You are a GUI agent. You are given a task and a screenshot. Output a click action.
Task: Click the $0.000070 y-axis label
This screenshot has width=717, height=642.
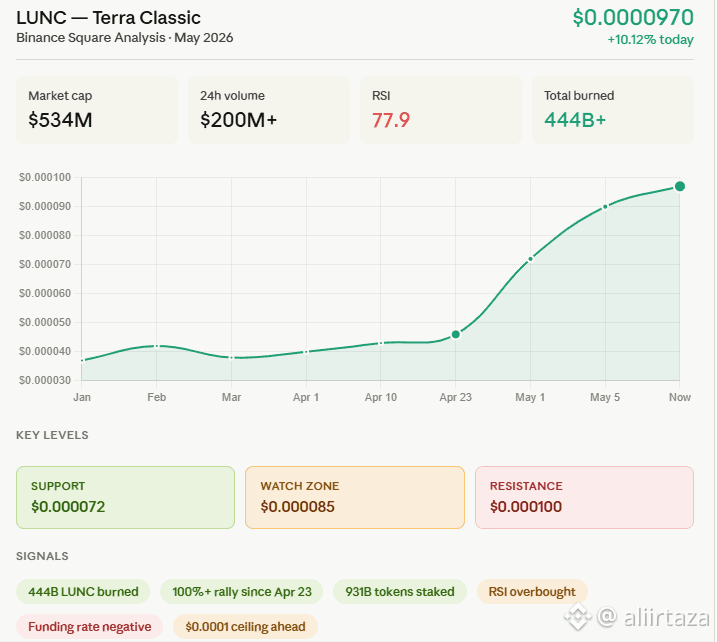pos(45,264)
